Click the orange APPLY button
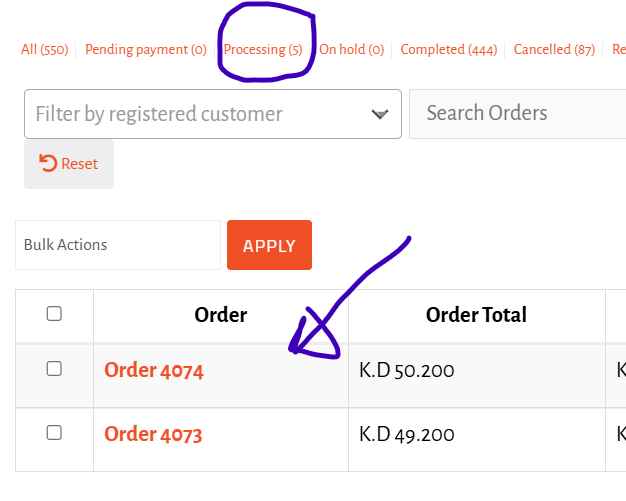Image resolution: width=626 pixels, height=501 pixels. tap(269, 245)
